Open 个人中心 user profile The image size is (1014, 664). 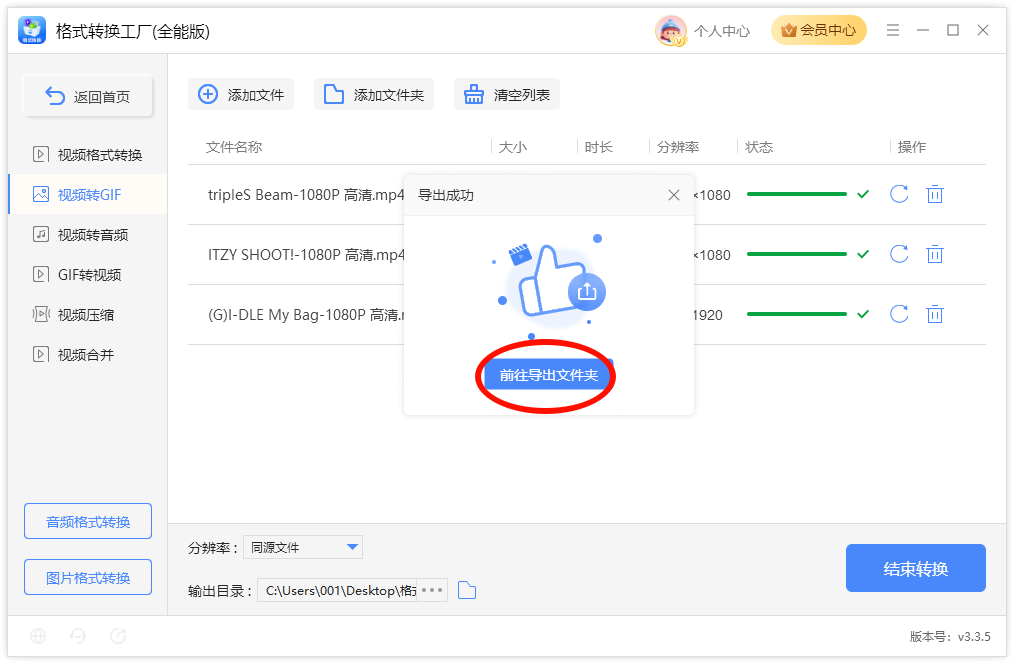(722, 31)
